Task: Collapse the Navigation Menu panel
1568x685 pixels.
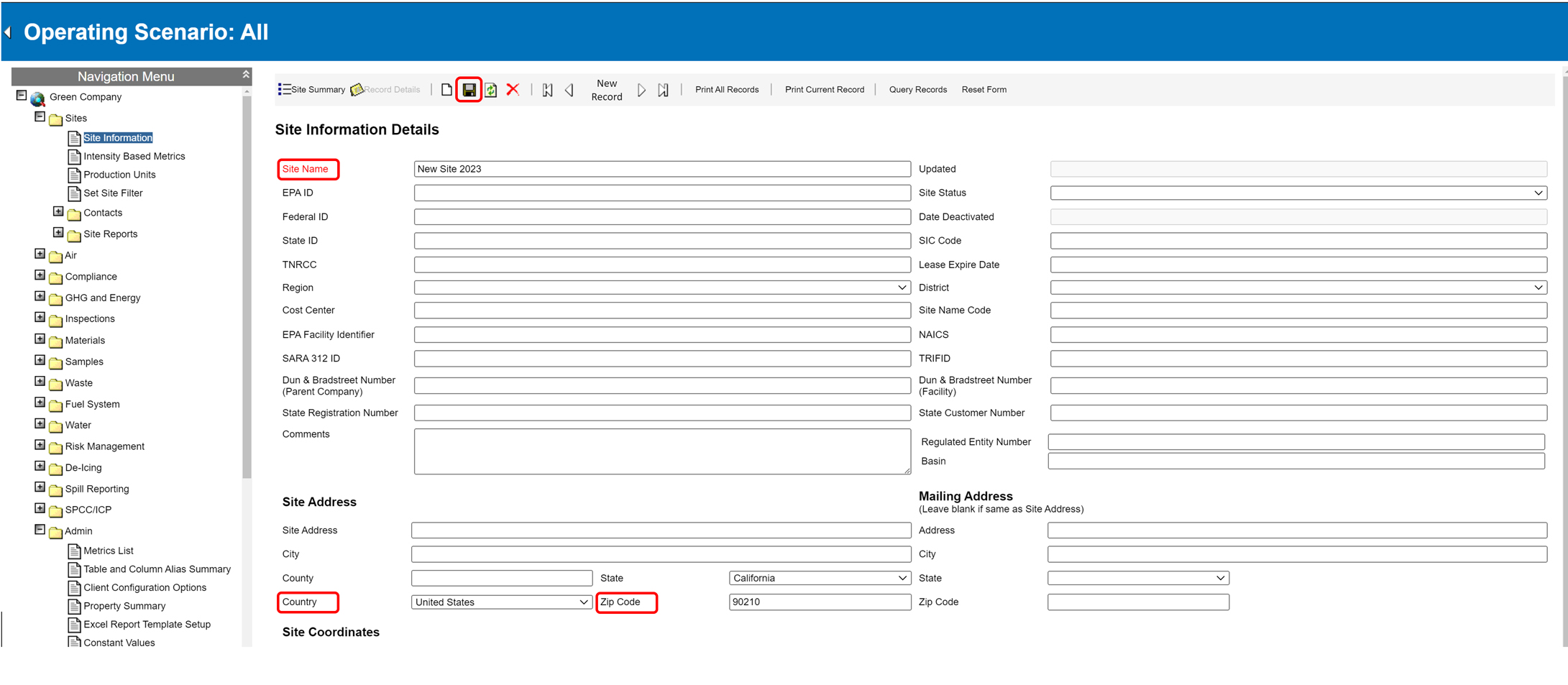Action: pos(246,75)
